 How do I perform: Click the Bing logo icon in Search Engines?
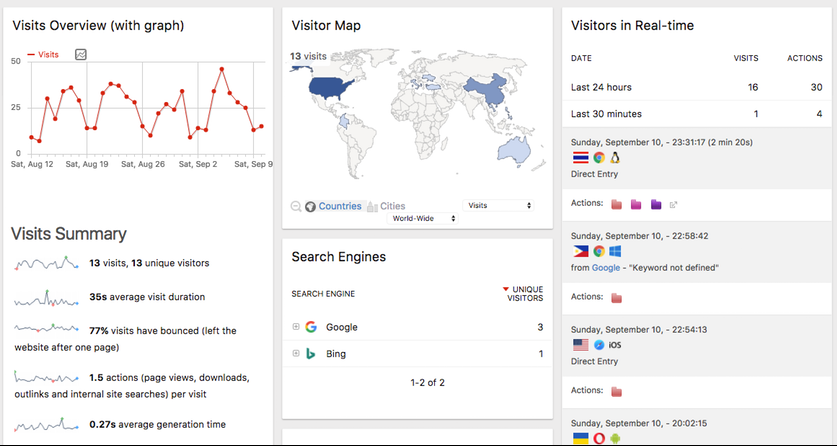311,354
